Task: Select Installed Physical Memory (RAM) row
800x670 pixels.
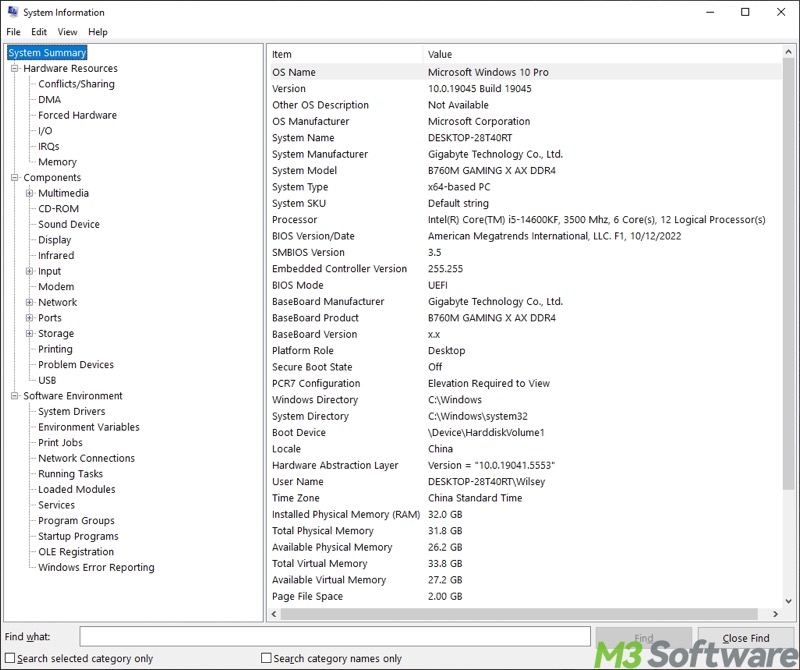Action: point(524,514)
